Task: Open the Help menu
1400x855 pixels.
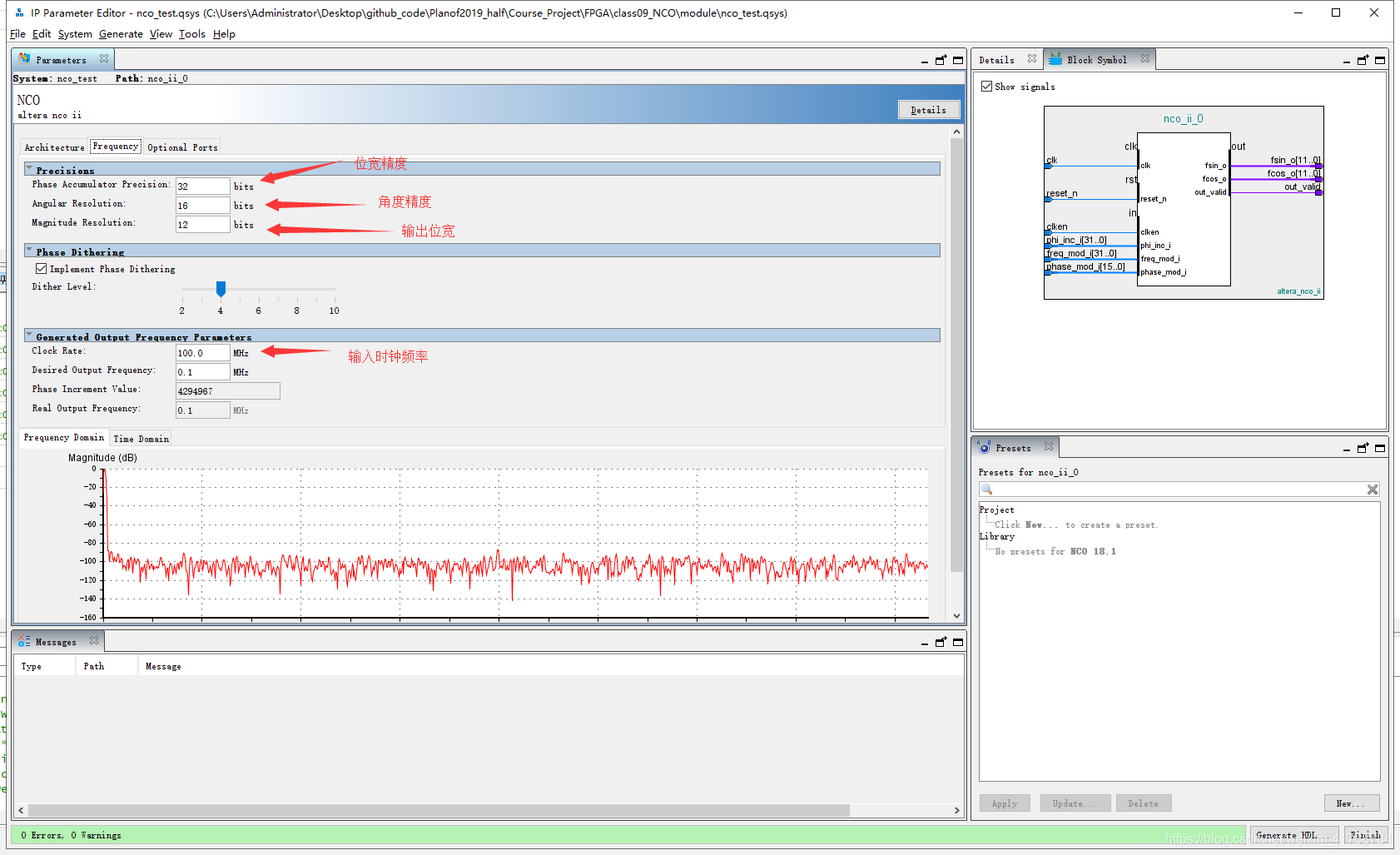Action: pos(224,34)
